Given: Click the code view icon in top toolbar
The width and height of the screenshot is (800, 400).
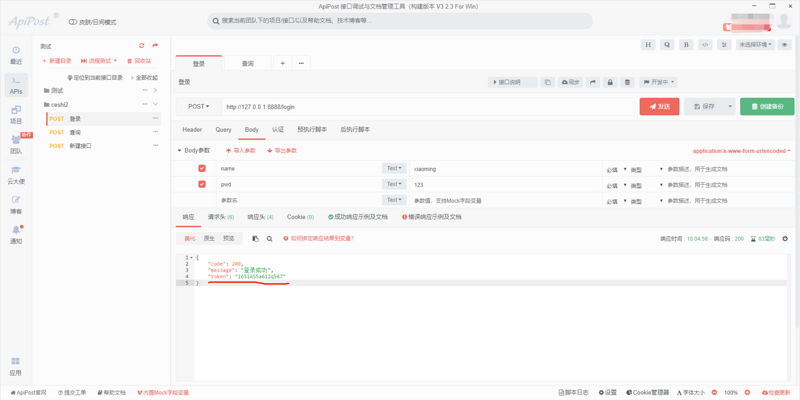Looking at the screenshot, I should pos(705,45).
